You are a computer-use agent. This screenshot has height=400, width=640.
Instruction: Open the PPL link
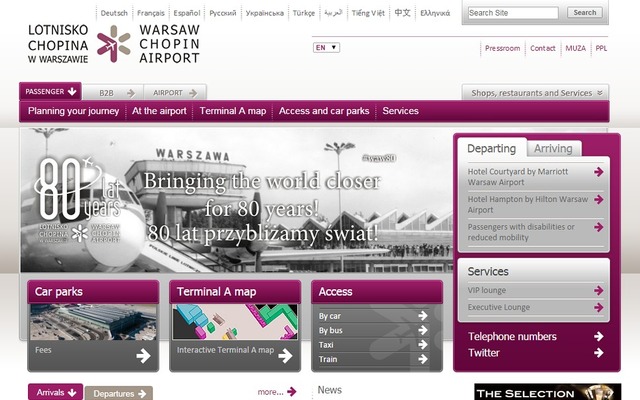click(x=601, y=48)
